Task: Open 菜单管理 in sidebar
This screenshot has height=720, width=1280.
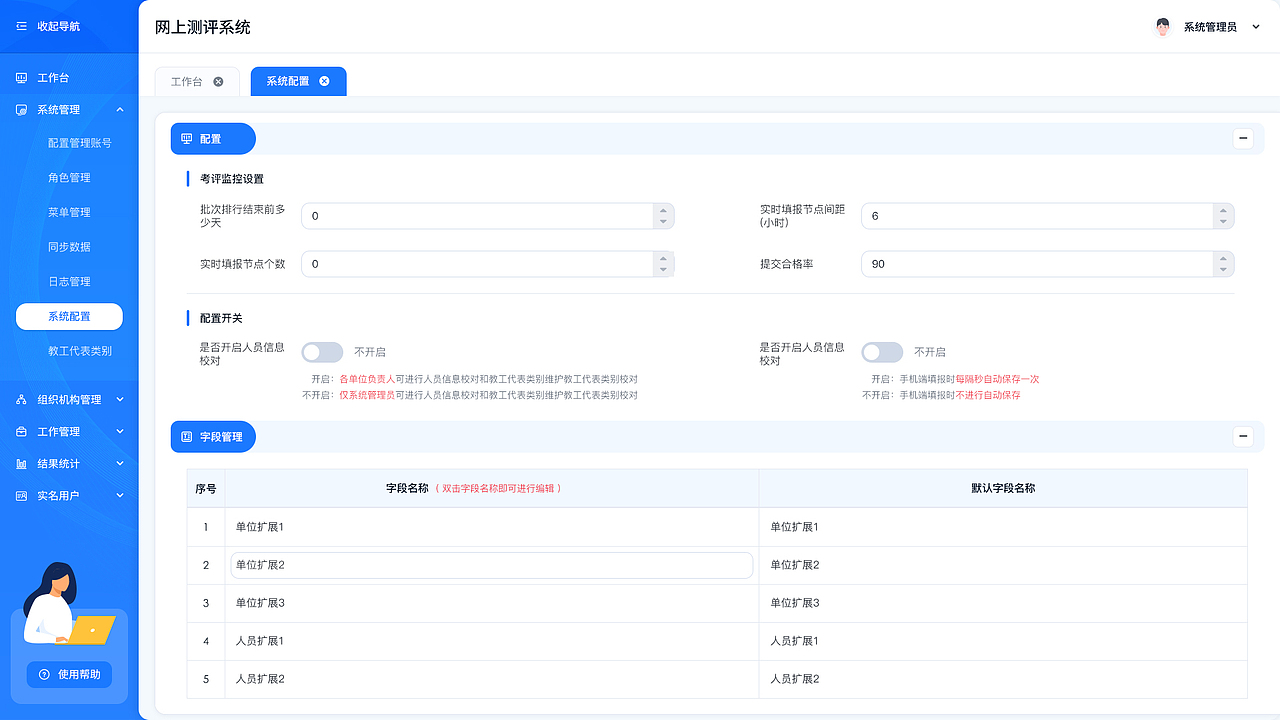Action: [69, 212]
